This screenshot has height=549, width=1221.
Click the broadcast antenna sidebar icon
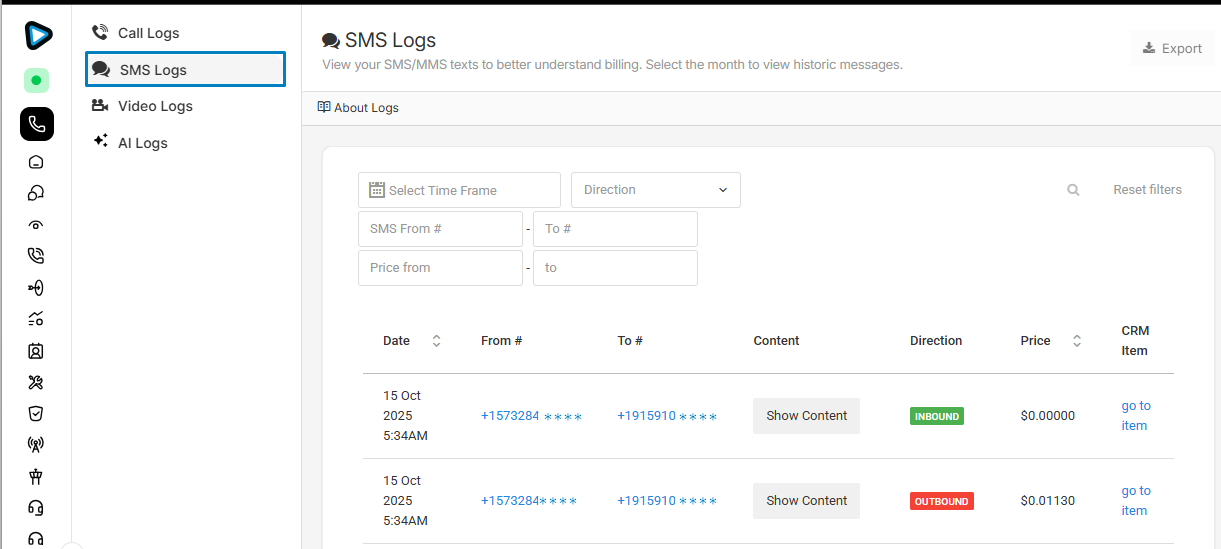pos(36,445)
